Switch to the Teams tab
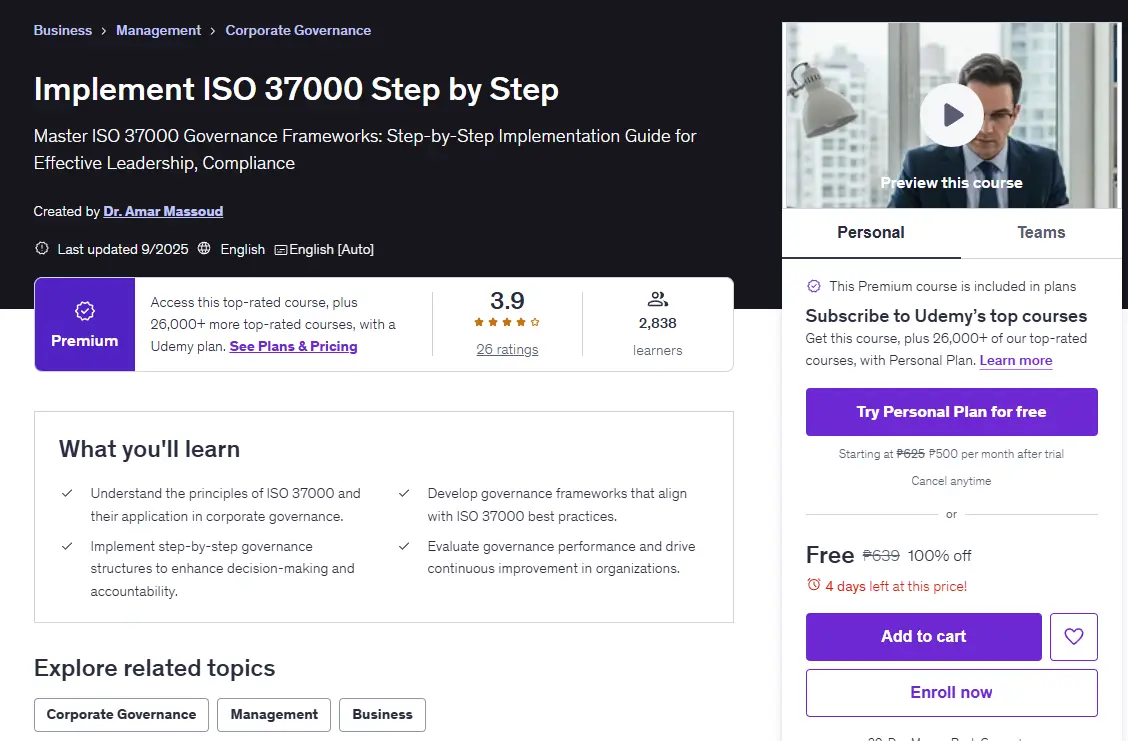The width and height of the screenshot is (1128, 741). pos(1041,232)
